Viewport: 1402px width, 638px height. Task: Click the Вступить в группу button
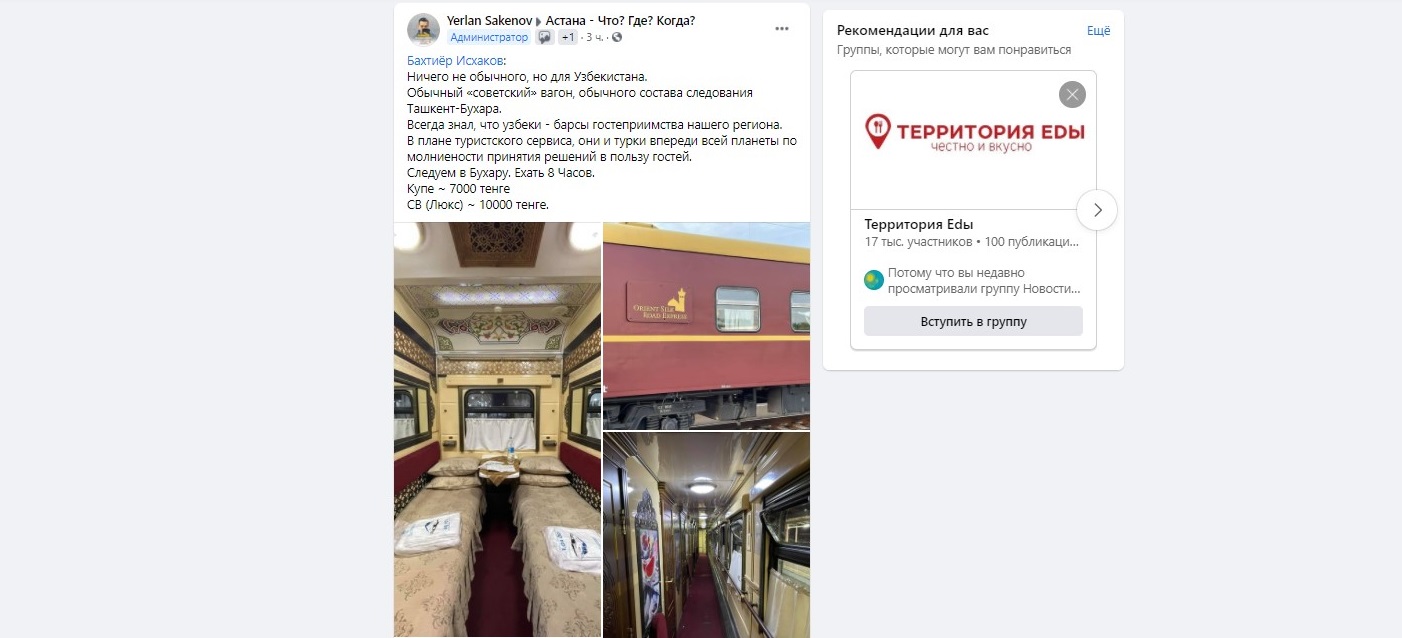click(x=973, y=321)
